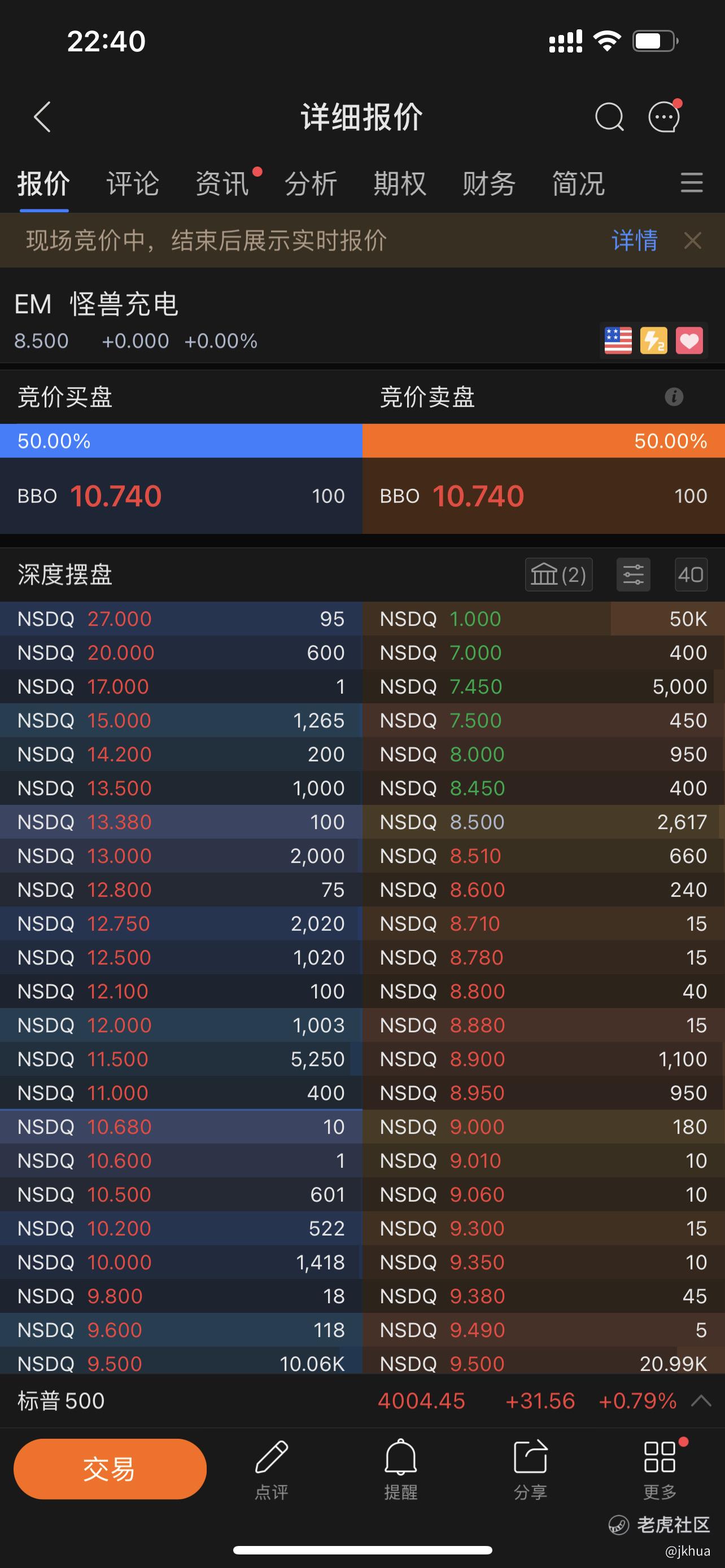This screenshot has height=1568, width=725.
Task: Open the hamburger tab list menu
Action: (x=692, y=183)
